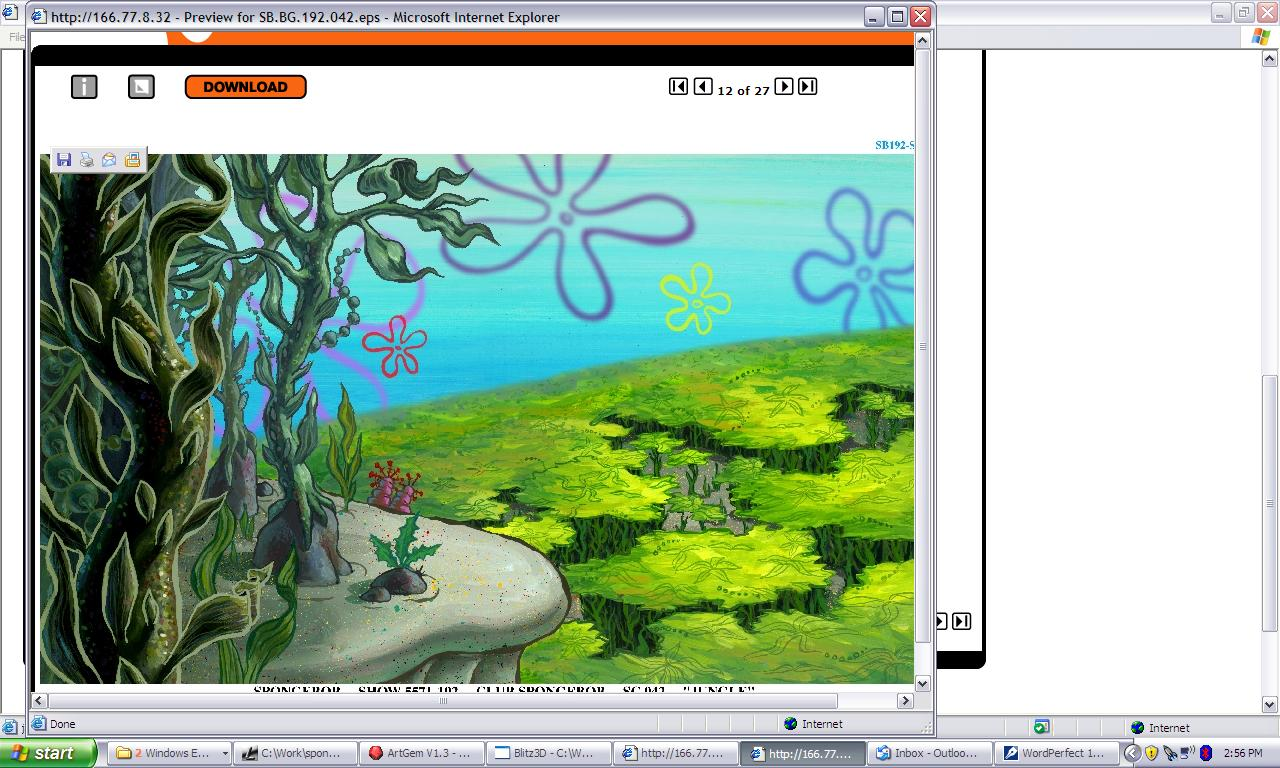The image size is (1280, 768).
Task: Advance to the next preview image
Action: click(784, 87)
